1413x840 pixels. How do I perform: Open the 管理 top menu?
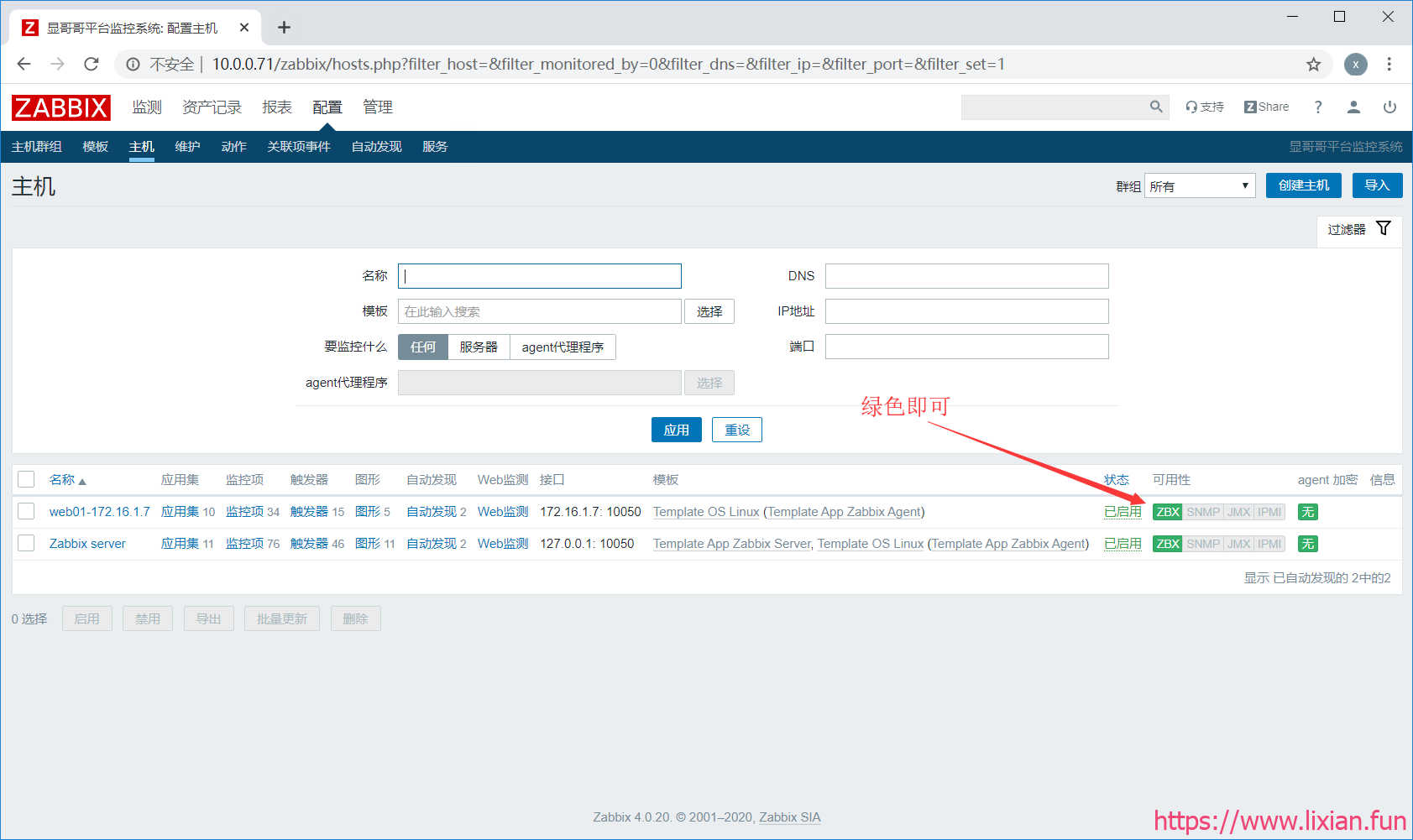(378, 107)
